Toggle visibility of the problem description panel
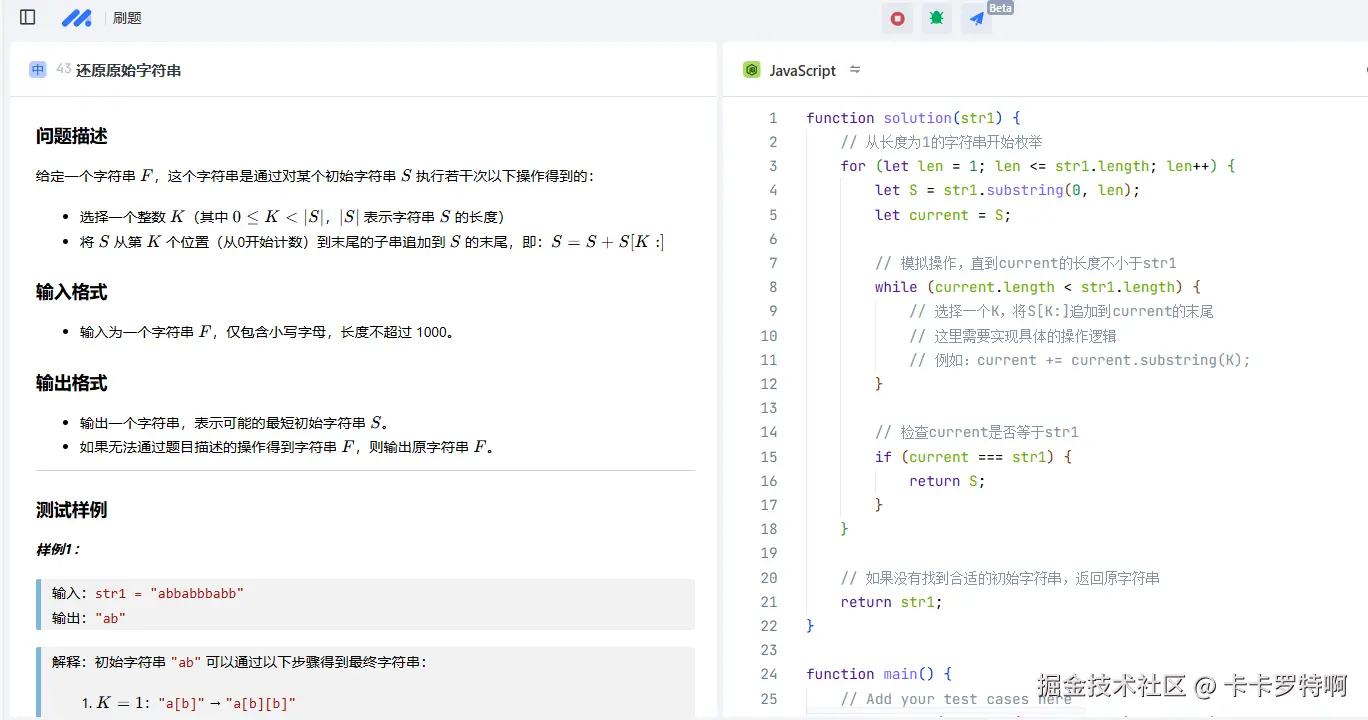Viewport: 1368px width, 720px height. point(27,17)
